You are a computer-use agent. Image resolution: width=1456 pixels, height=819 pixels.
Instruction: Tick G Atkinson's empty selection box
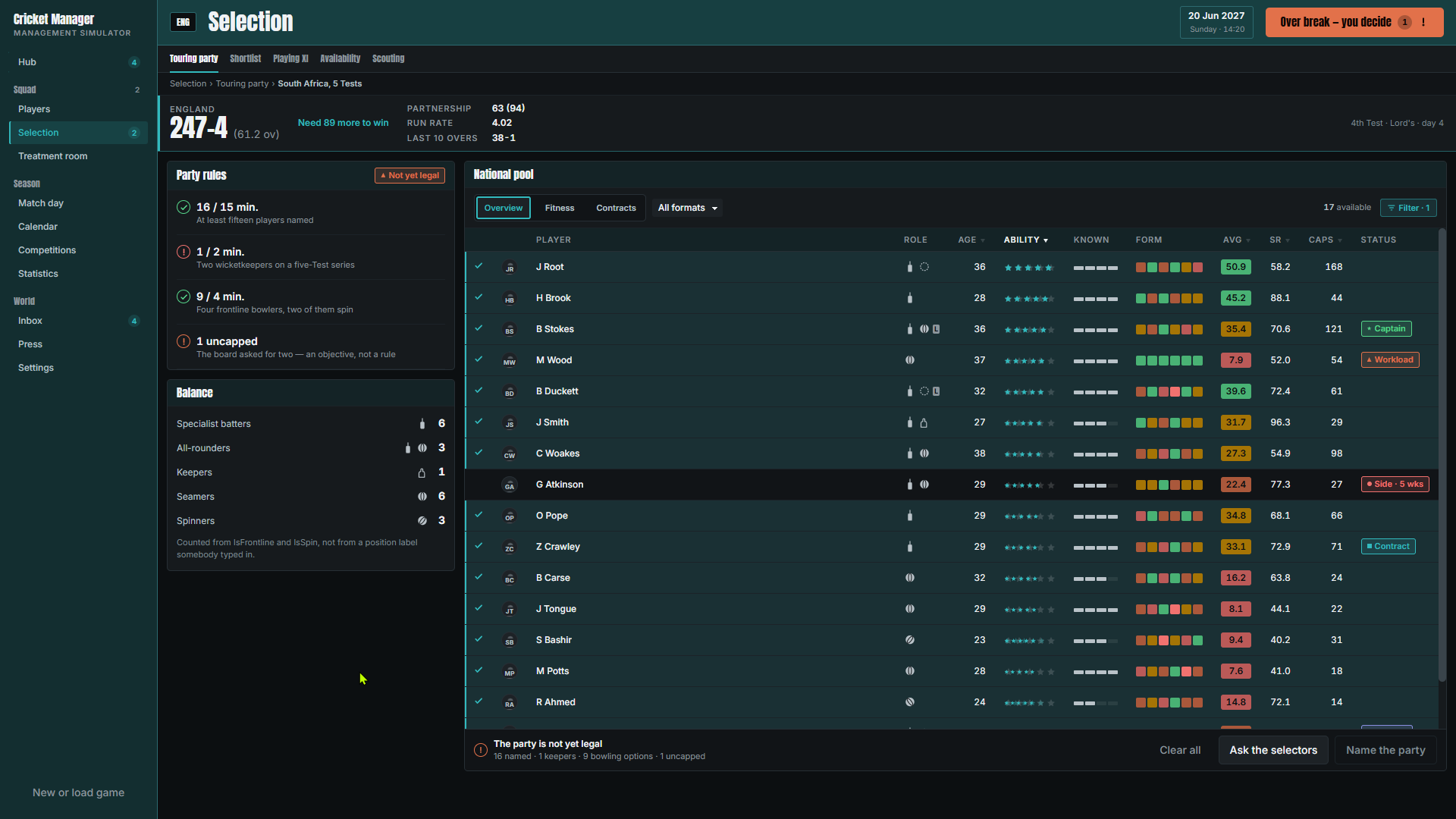click(x=479, y=484)
